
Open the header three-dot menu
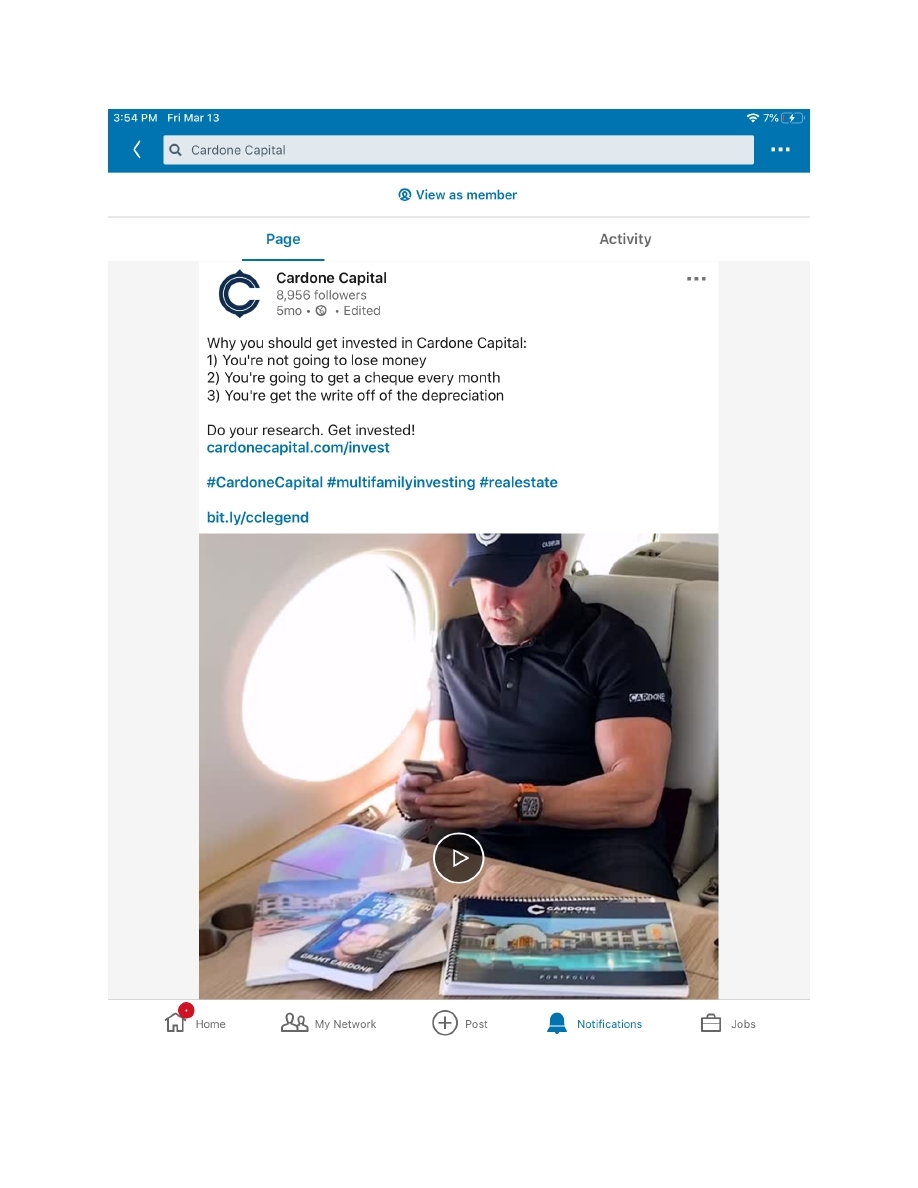point(780,150)
